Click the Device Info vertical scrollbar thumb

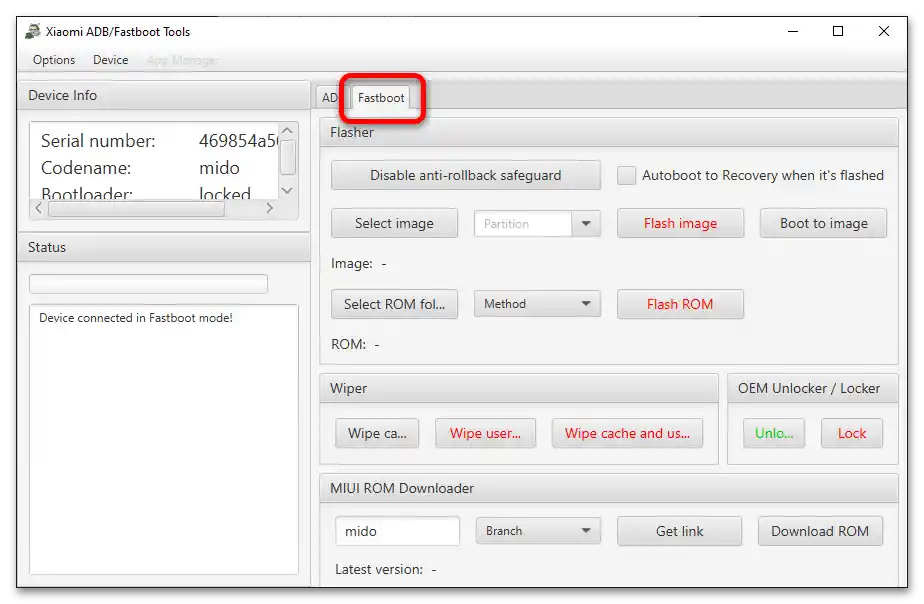click(288, 157)
